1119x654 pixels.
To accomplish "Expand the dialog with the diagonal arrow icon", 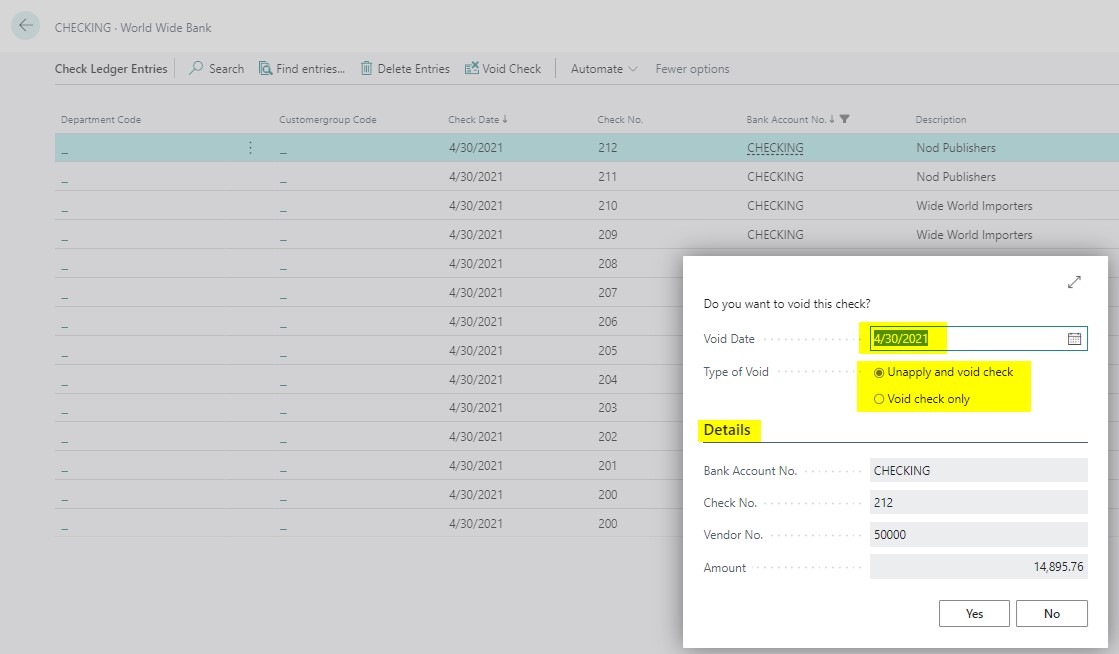I will tap(1073, 282).
